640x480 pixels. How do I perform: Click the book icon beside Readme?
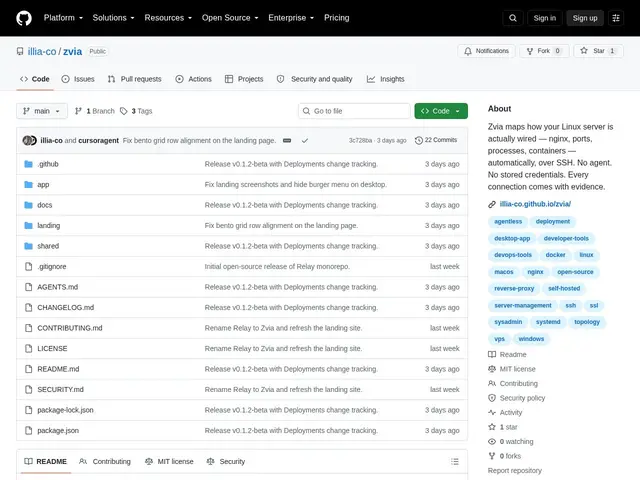[x=492, y=355]
